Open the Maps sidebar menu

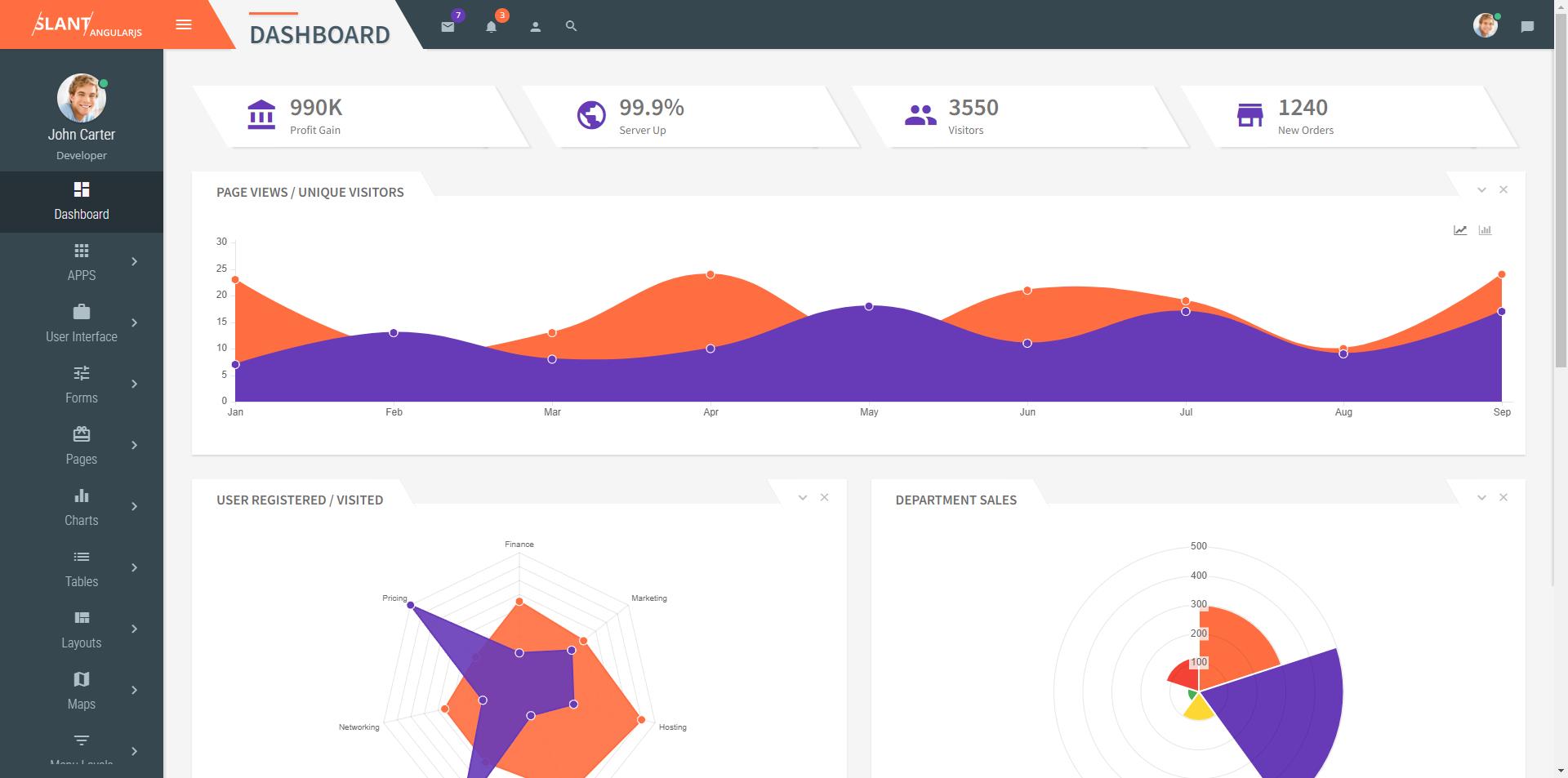coord(82,691)
